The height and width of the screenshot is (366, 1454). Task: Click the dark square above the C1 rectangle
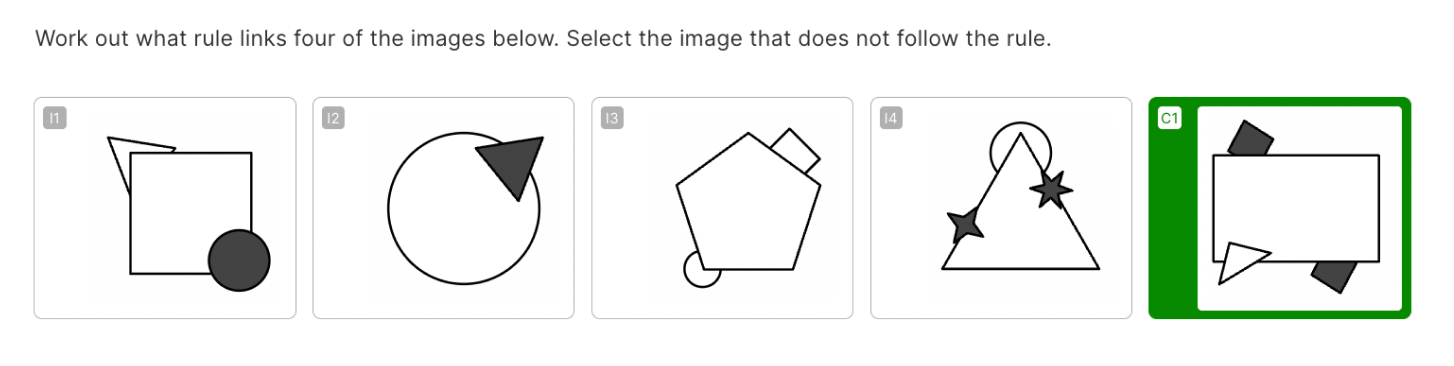tap(1251, 138)
